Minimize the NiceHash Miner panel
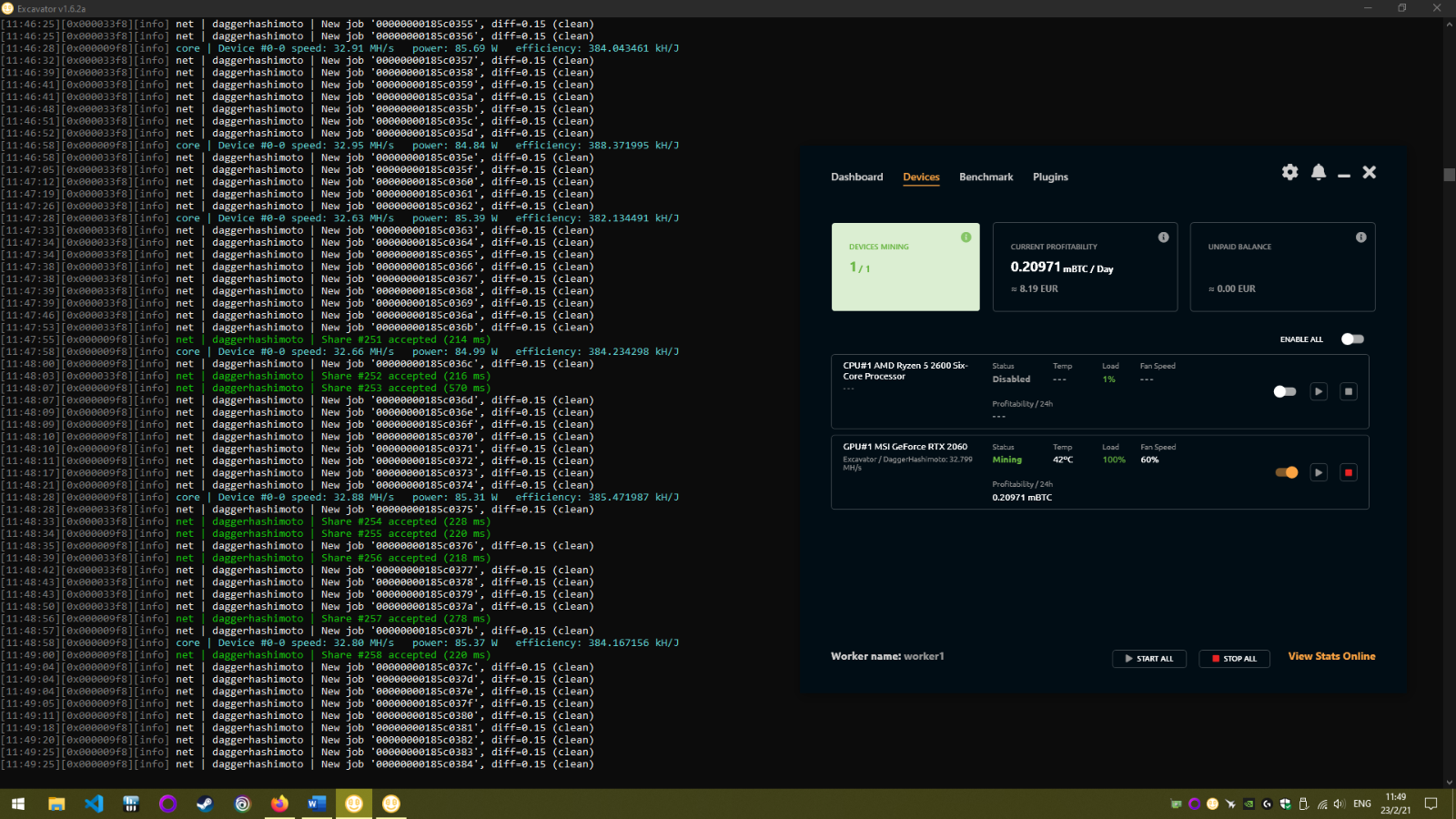 [1344, 174]
